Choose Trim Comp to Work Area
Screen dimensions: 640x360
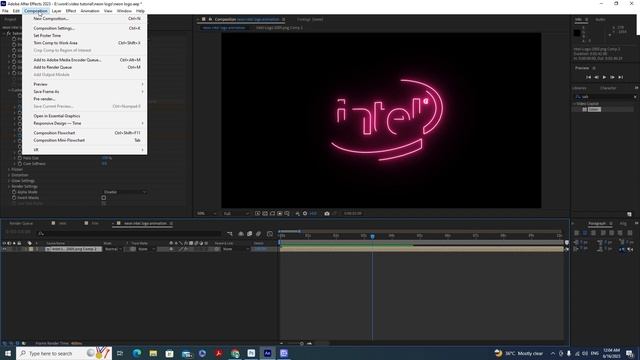tap(55, 43)
